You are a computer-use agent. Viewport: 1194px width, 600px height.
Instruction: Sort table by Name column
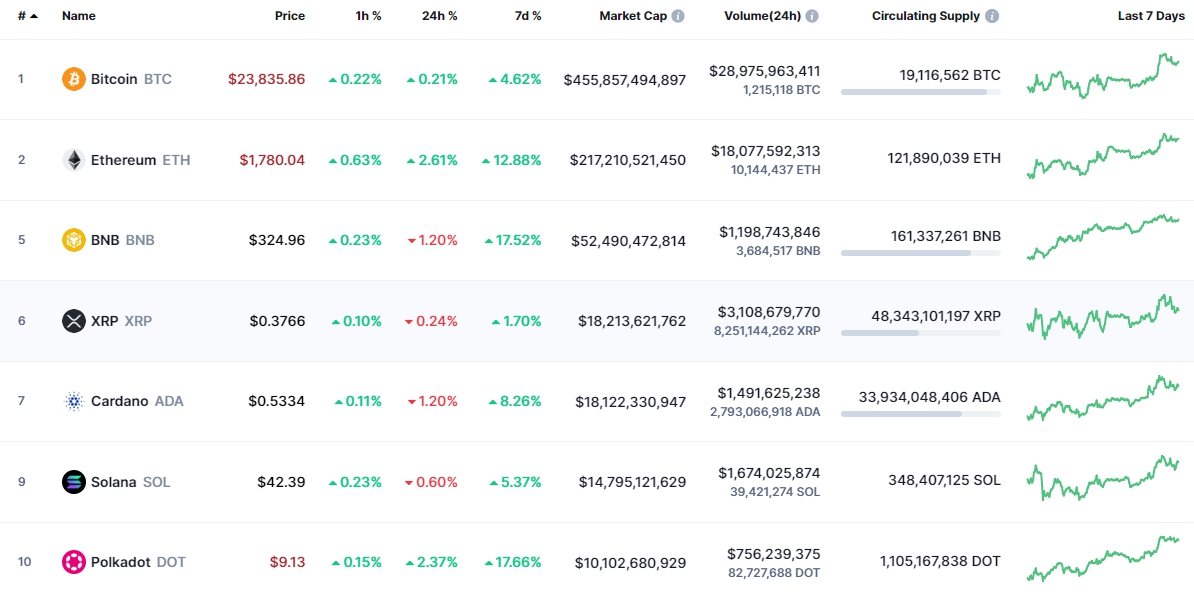click(78, 16)
